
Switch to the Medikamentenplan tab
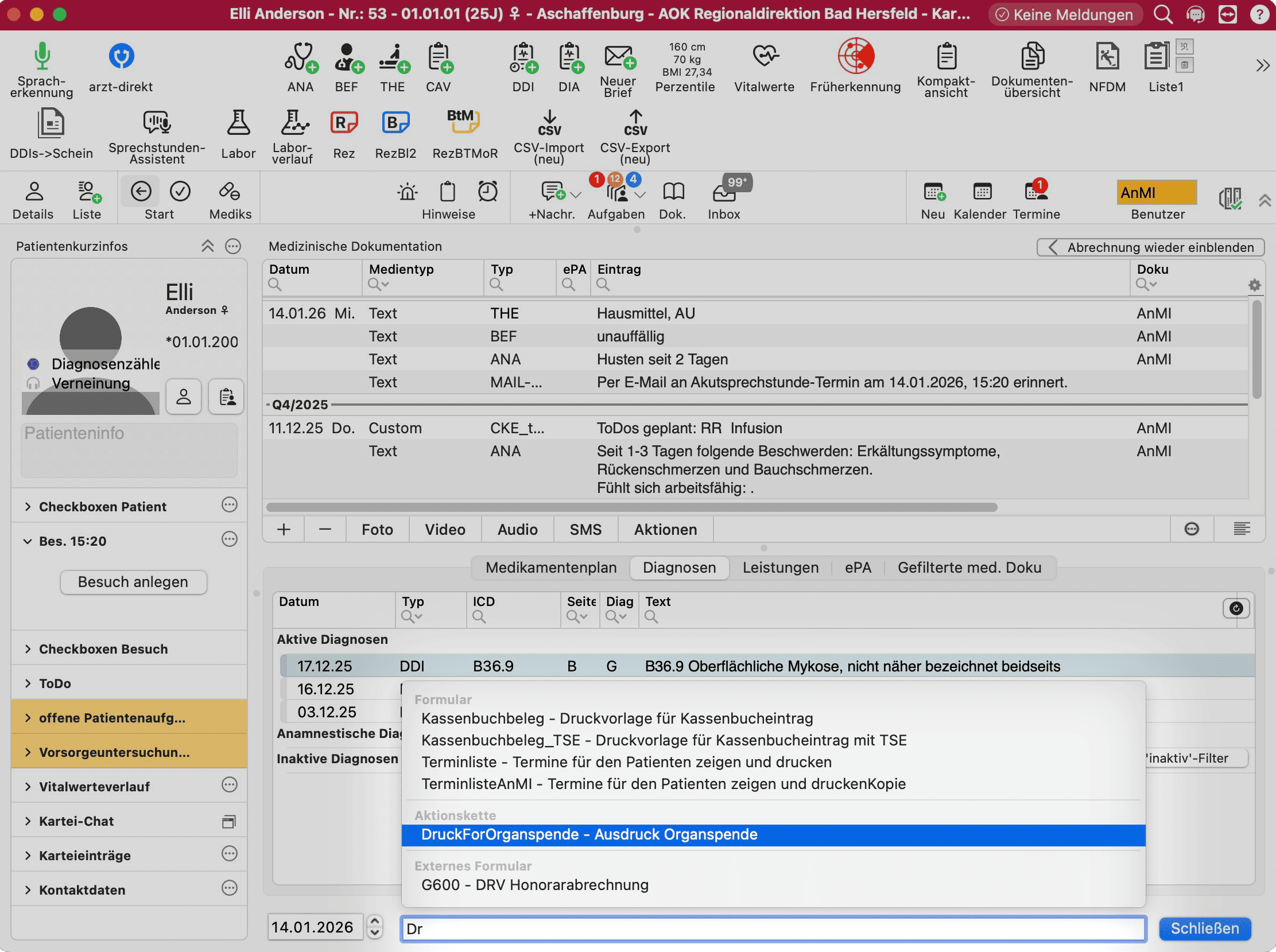click(550, 568)
